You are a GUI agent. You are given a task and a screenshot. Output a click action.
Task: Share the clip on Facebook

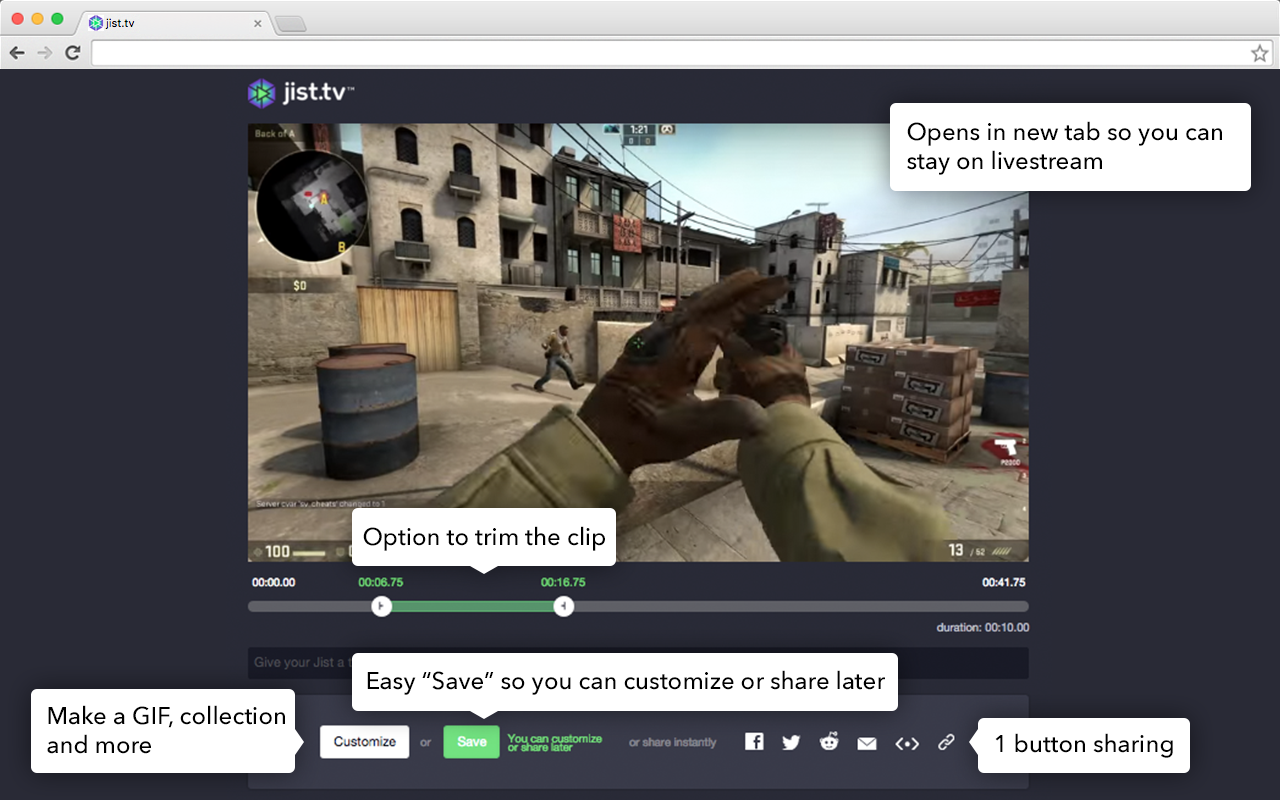coord(754,742)
